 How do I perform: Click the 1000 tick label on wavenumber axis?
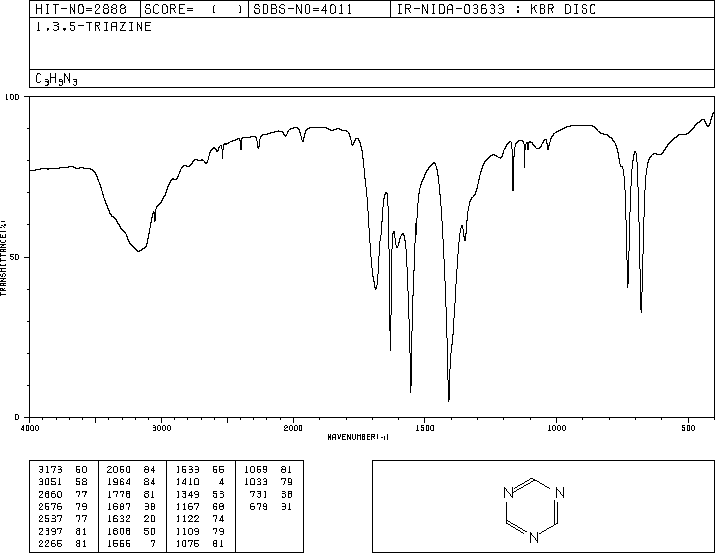556,428
